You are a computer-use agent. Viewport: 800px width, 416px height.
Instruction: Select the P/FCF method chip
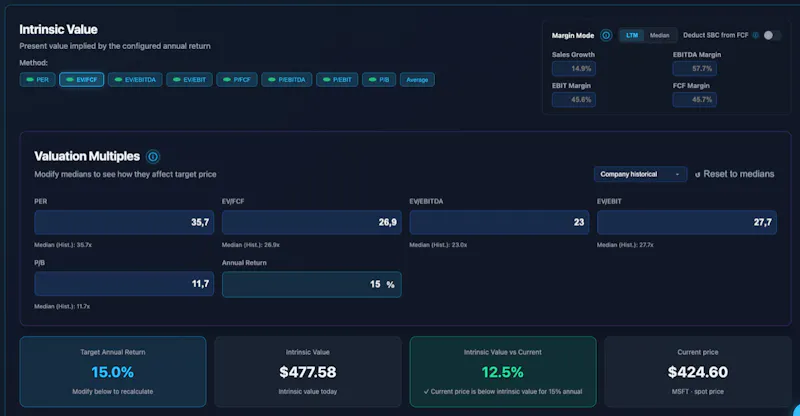[237, 80]
